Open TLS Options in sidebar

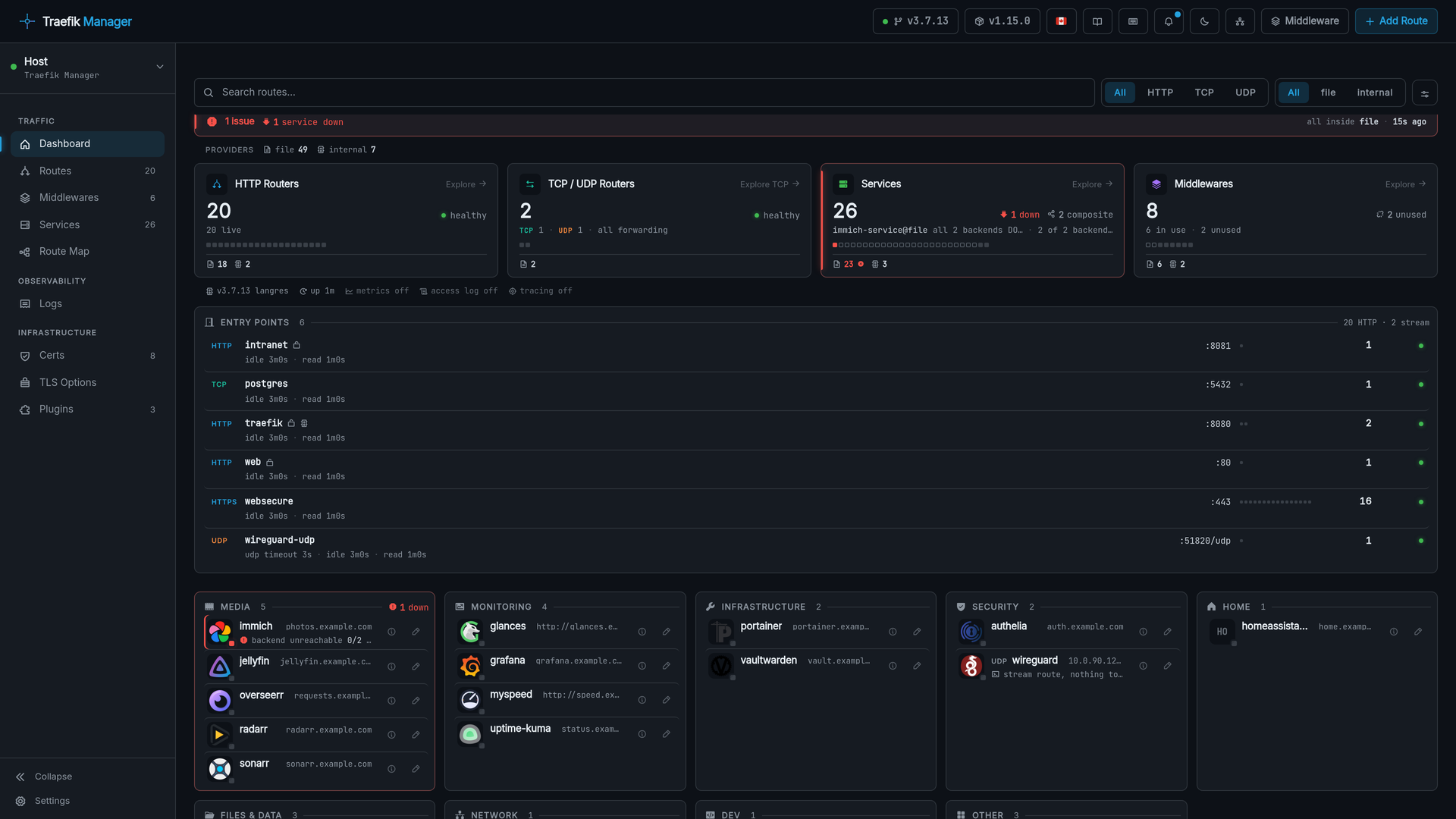pos(87,383)
